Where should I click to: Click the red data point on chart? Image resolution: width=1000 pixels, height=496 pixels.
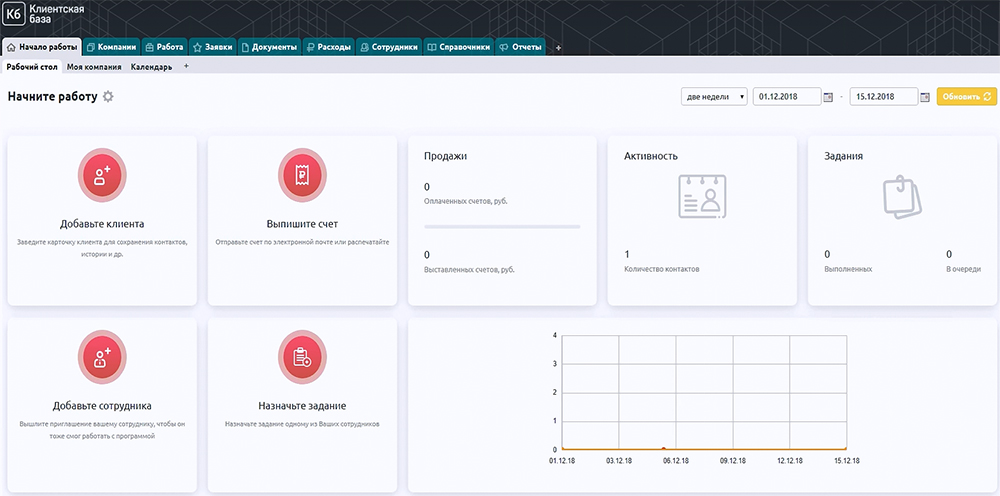(663, 449)
